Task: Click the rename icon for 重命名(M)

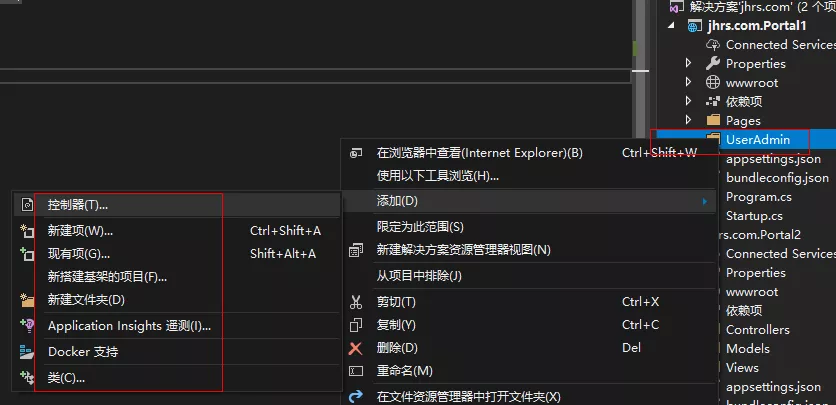Action: [356, 371]
